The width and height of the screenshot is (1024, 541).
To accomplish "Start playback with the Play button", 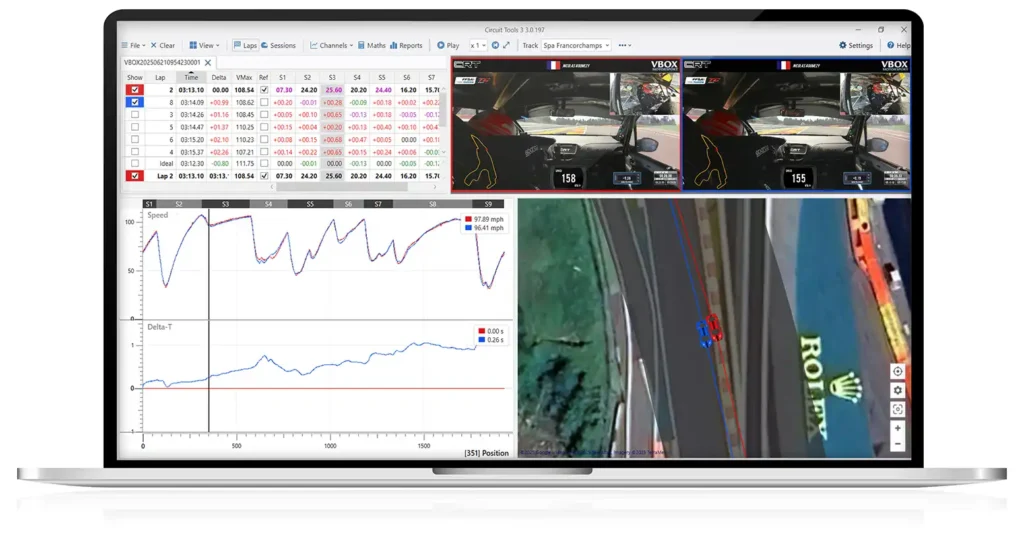I will pos(448,46).
